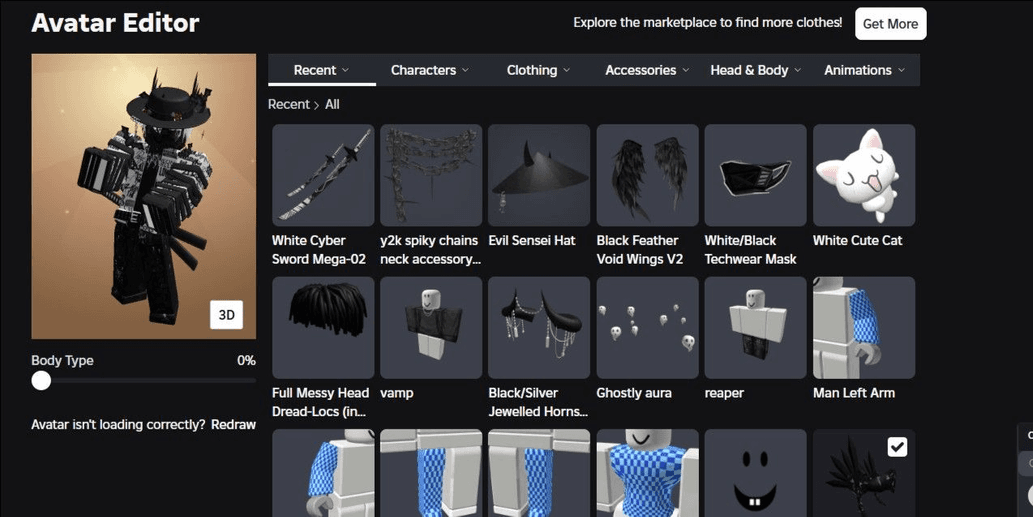1033x517 pixels.
Task: Select the blue checkered torso thumbnail
Action: [x=648, y=473]
